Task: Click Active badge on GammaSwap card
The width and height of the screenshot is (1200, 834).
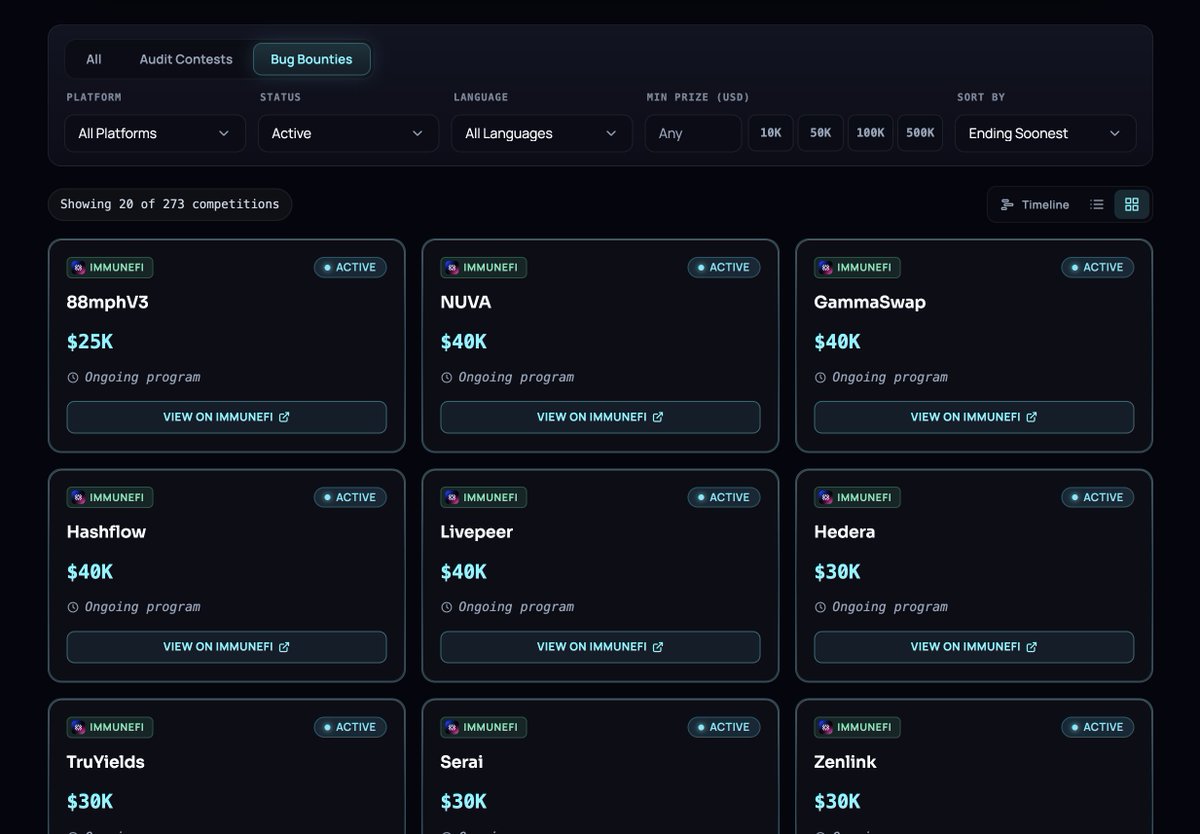Action: tap(1098, 267)
